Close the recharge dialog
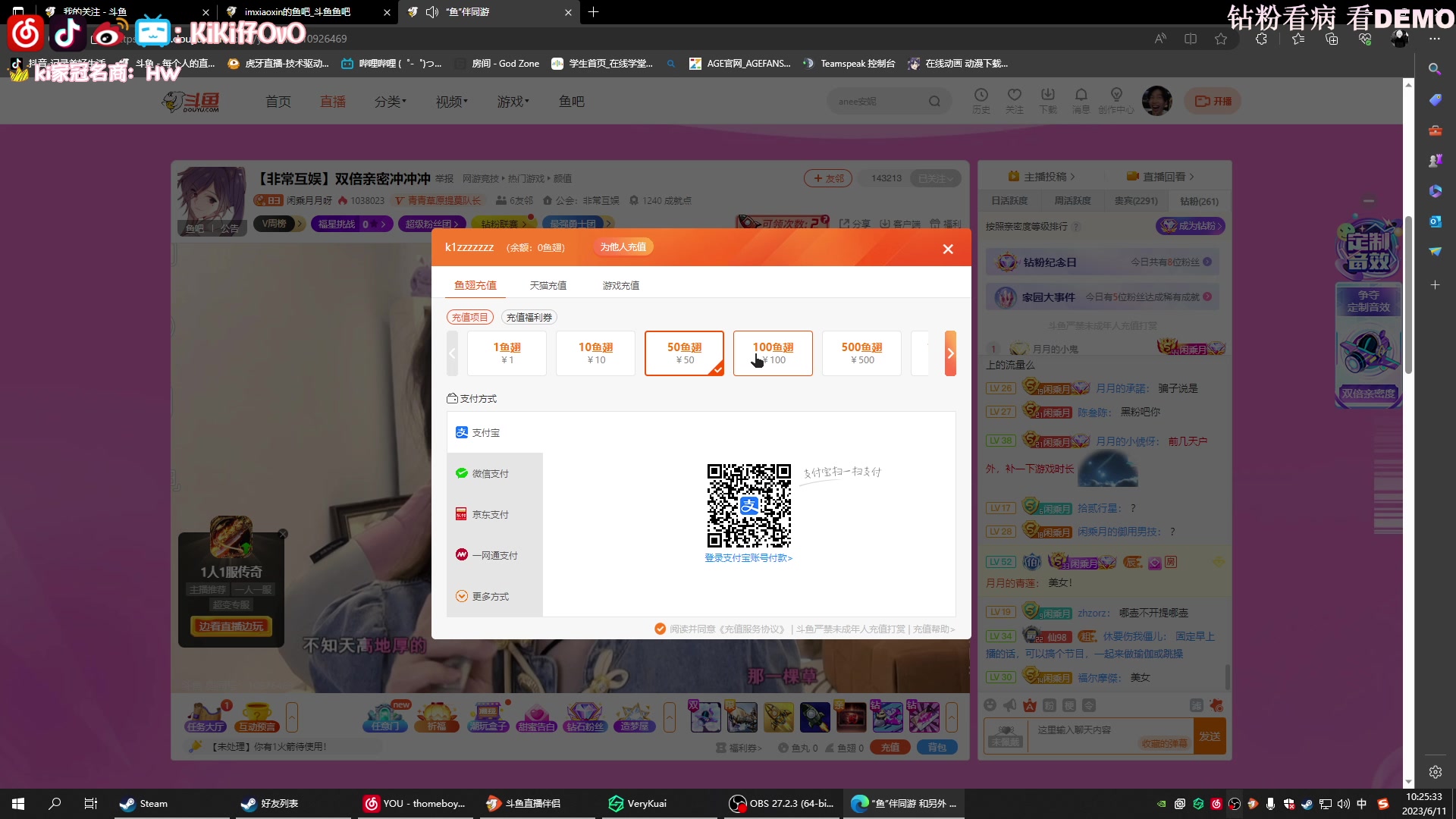Image resolution: width=1456 pixels, height=819 pixels. tap(948, 249)
